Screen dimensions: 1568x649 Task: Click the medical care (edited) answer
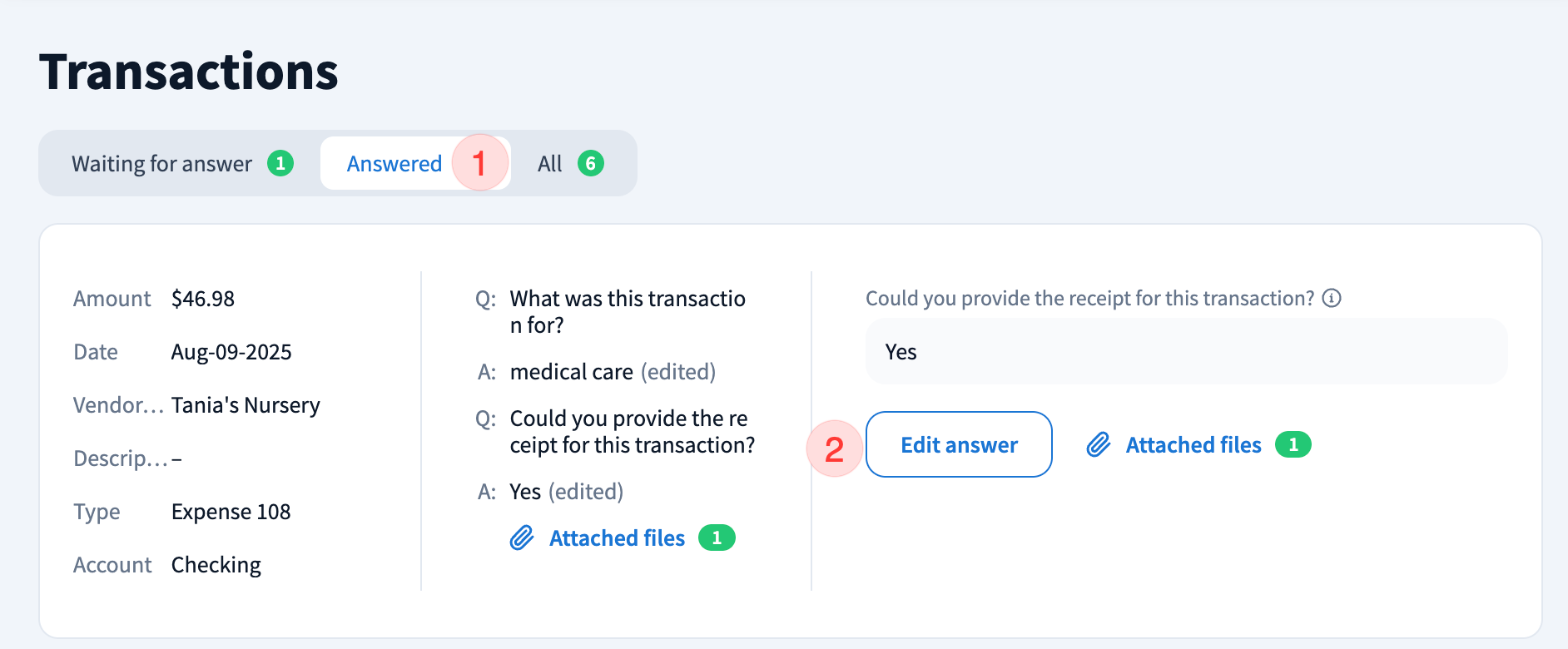(x=613, y=372)
